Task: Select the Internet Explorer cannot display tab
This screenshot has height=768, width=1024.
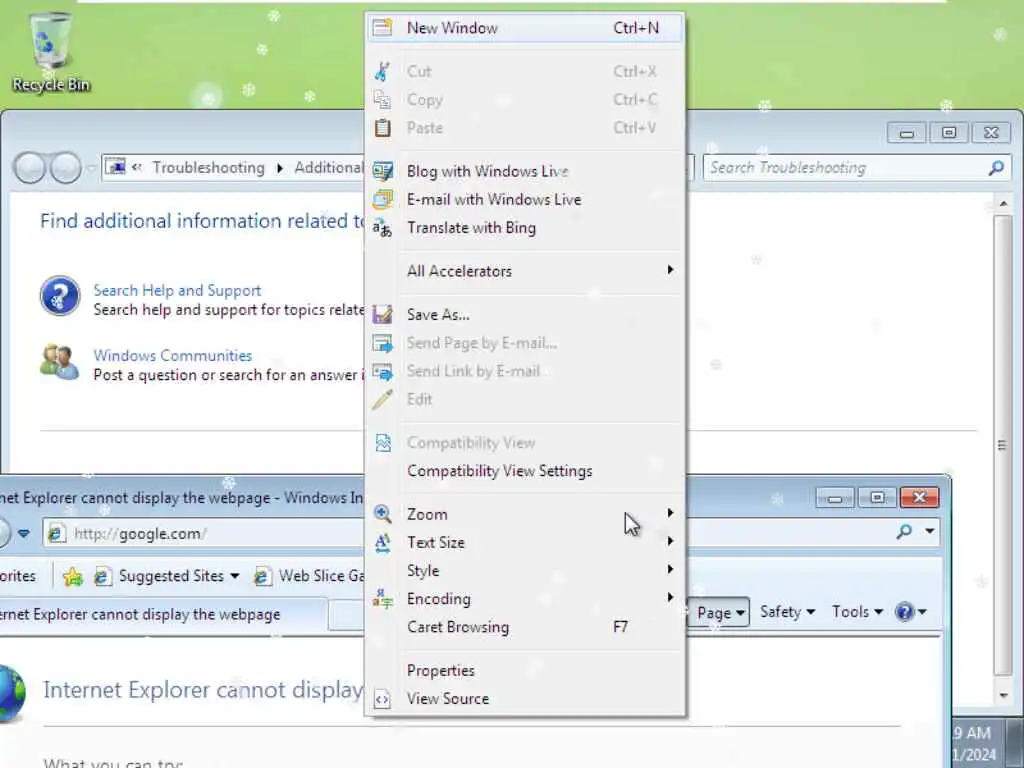Action: point(163,615)
